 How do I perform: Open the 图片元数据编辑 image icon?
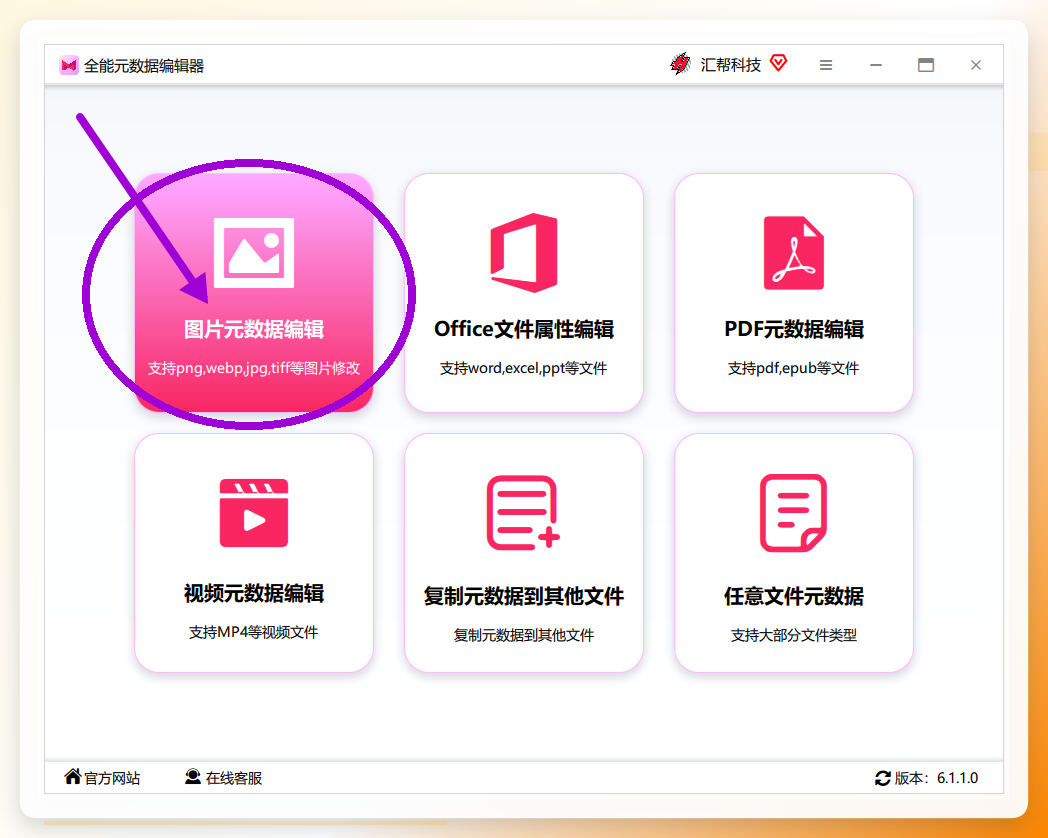point(254,253)
